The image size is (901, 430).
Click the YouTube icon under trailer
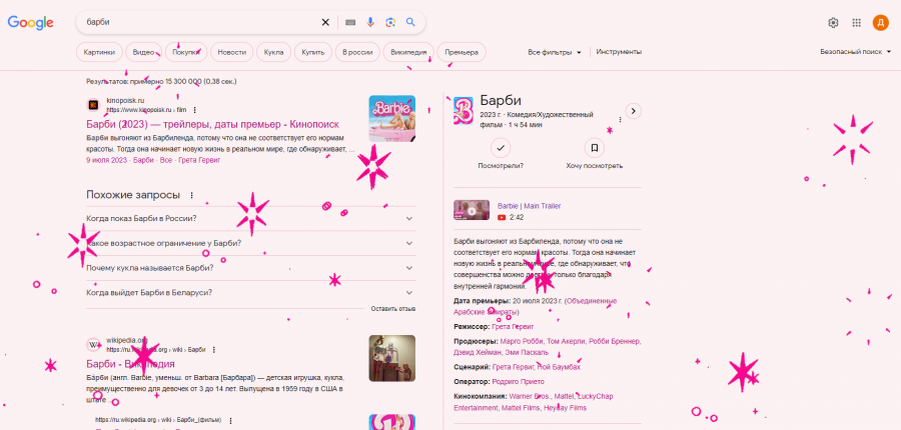[502, 217]
